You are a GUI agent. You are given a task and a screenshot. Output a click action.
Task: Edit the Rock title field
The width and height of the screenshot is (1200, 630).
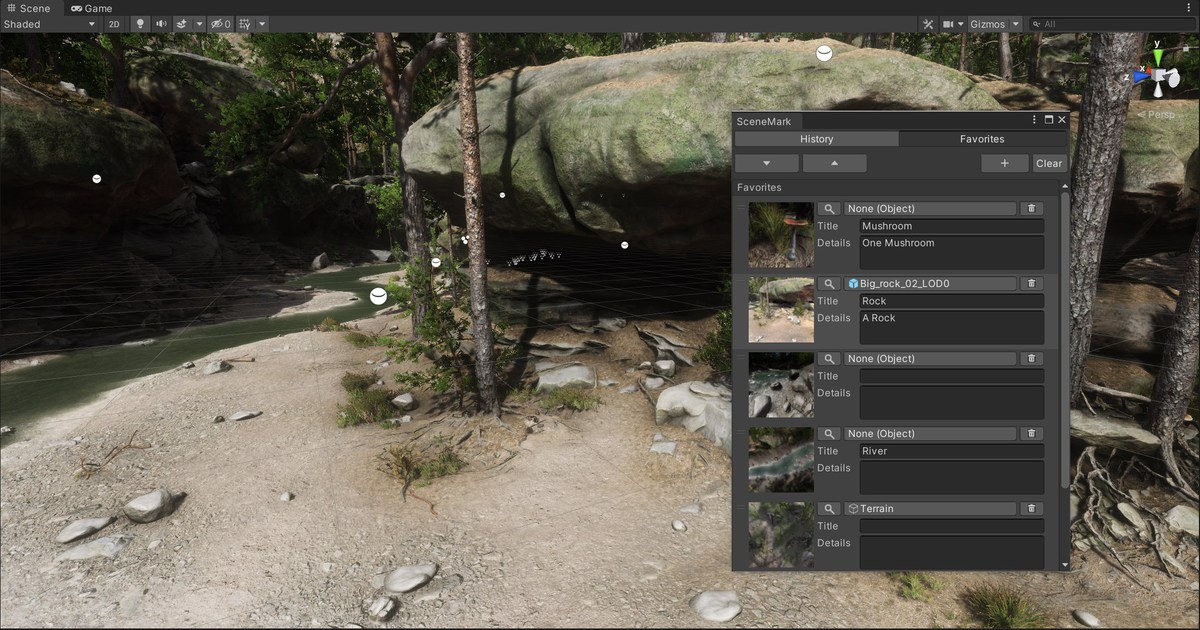point(951,301)
